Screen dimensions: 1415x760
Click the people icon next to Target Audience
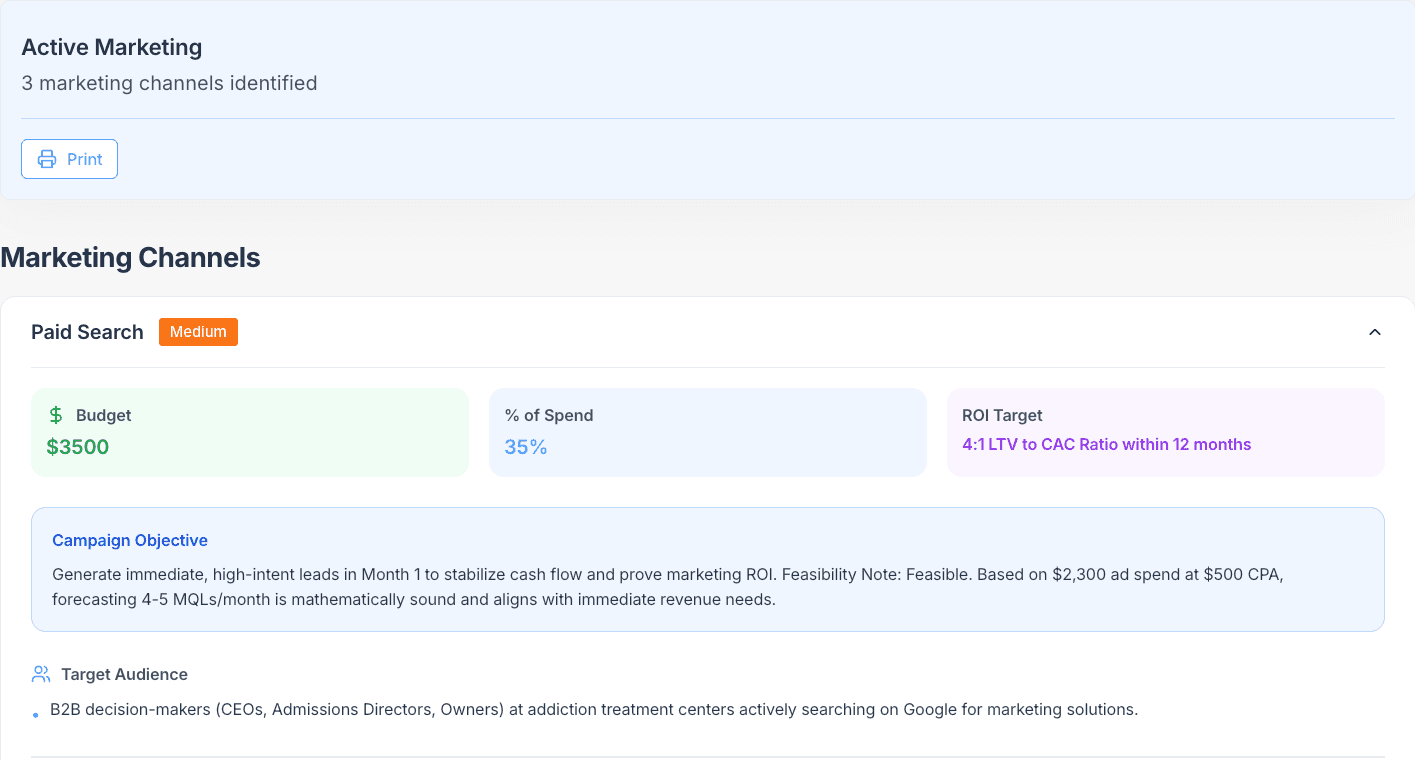(40, 673)
